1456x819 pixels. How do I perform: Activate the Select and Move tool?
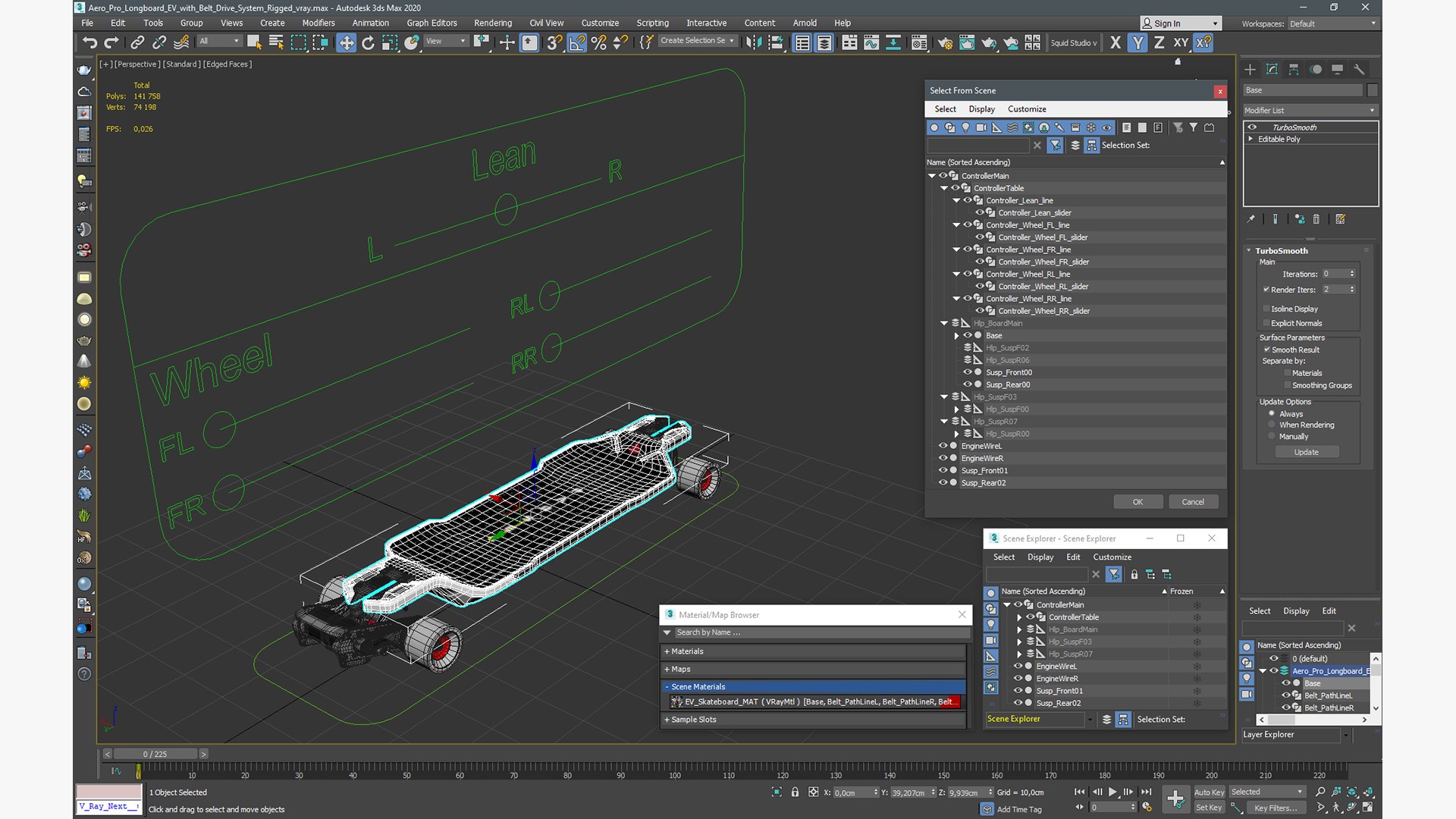[x=346, y=42]
